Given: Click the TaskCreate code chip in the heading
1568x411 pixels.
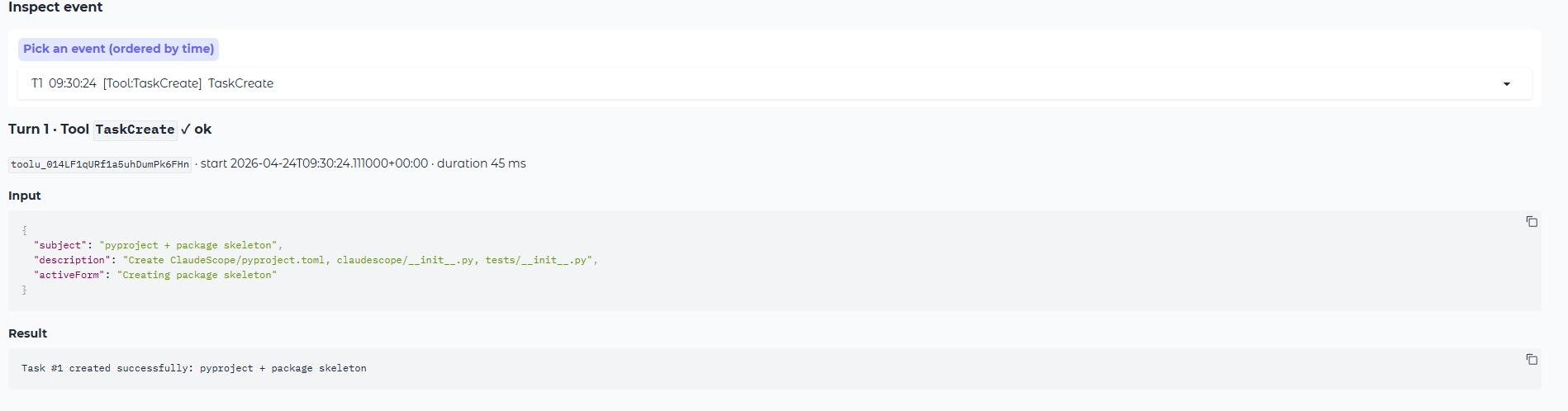Looking at the screenshot, I should point(135,130).
